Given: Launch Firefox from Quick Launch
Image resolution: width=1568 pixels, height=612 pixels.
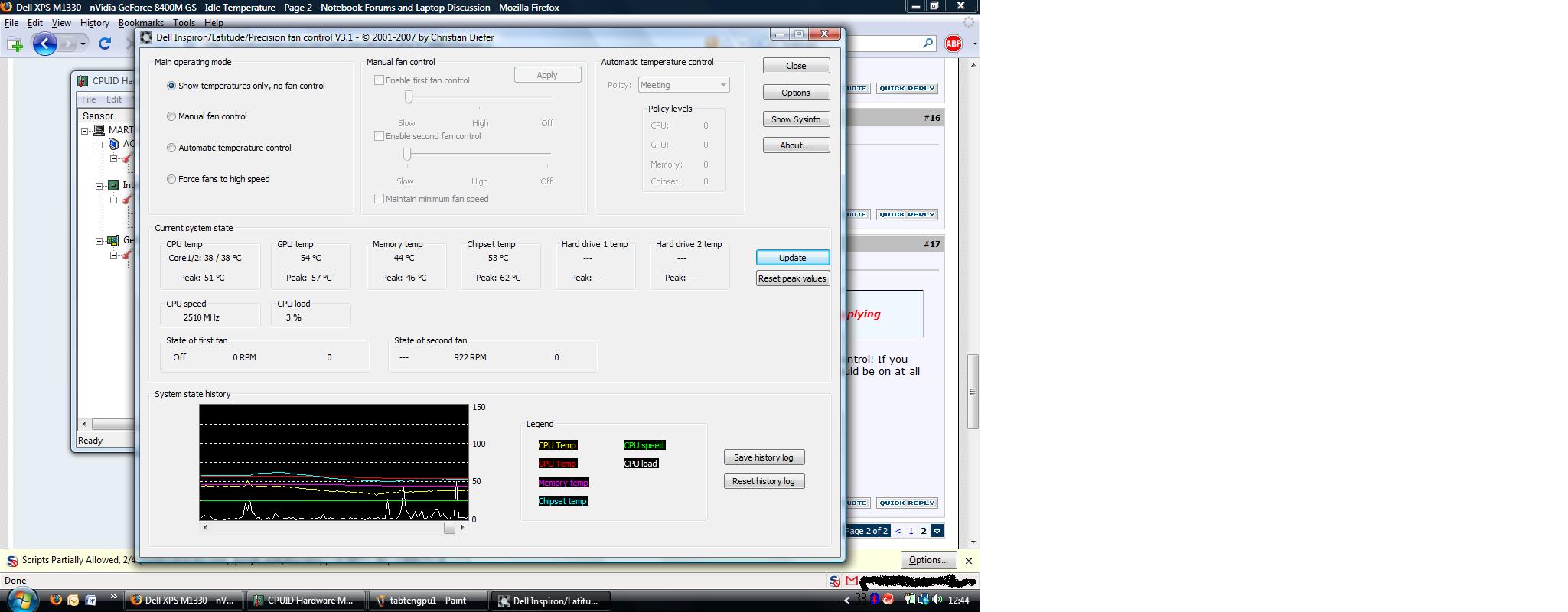Looking at the screenshot, I should (56, 601).
